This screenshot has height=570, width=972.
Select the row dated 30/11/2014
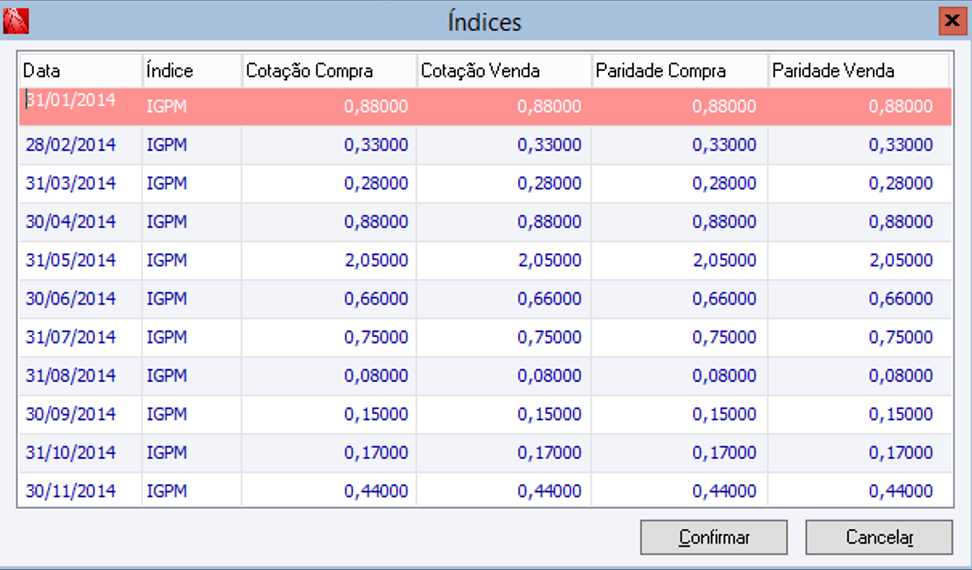point(485,490)
